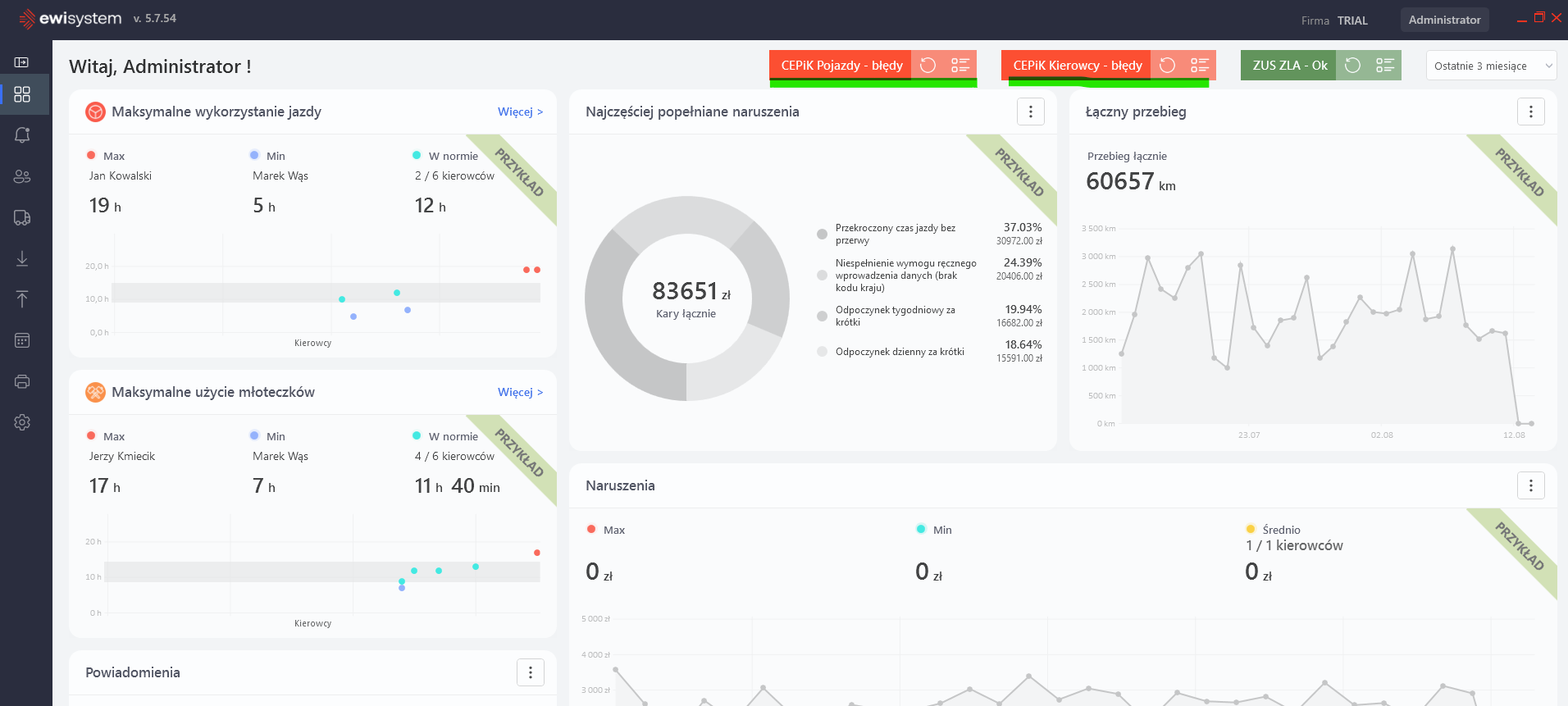
Task: Open the calendar from the sidebar
Action: pos(22,340)
